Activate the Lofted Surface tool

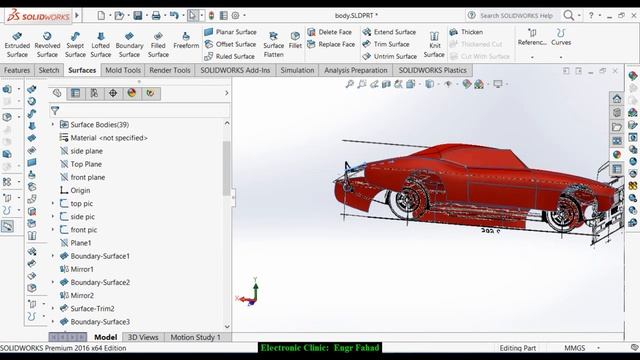pos(101,45)
